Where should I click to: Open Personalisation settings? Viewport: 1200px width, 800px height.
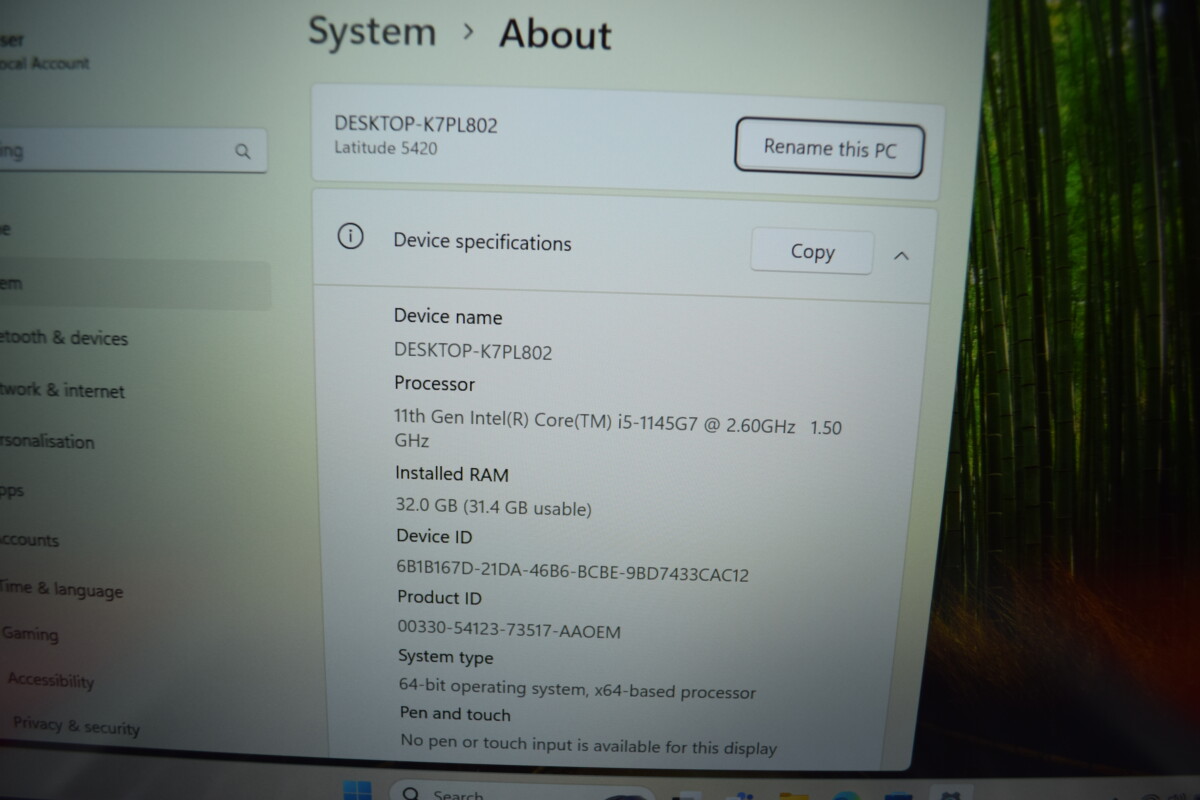click(x=47, y=441)
